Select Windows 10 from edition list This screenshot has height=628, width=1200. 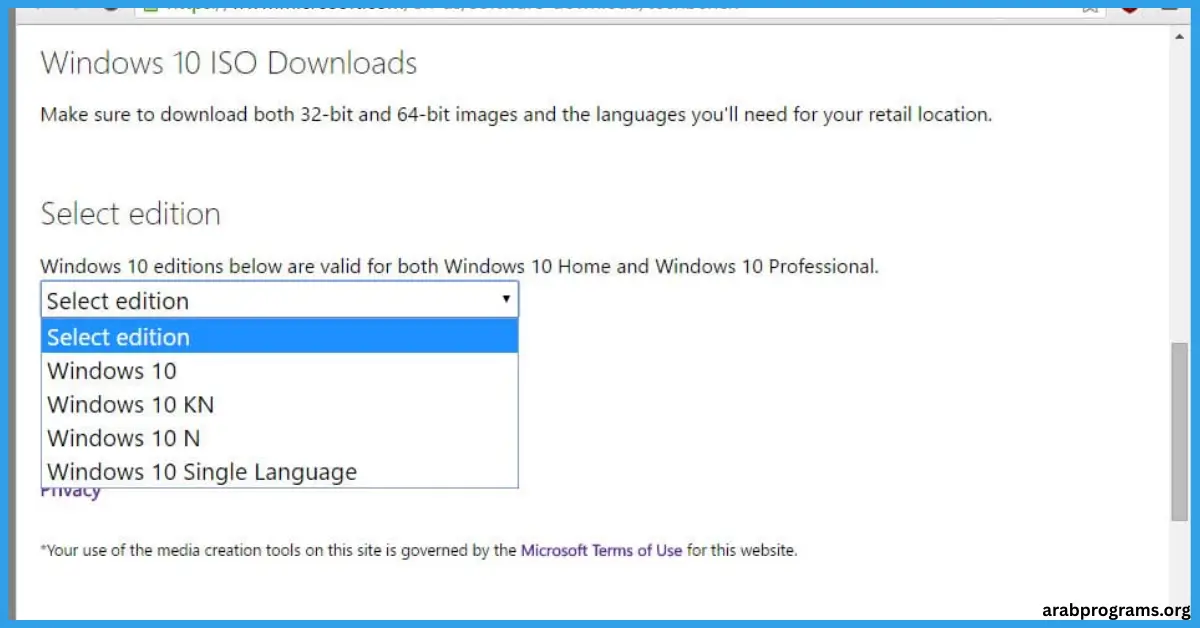point(280,371)
